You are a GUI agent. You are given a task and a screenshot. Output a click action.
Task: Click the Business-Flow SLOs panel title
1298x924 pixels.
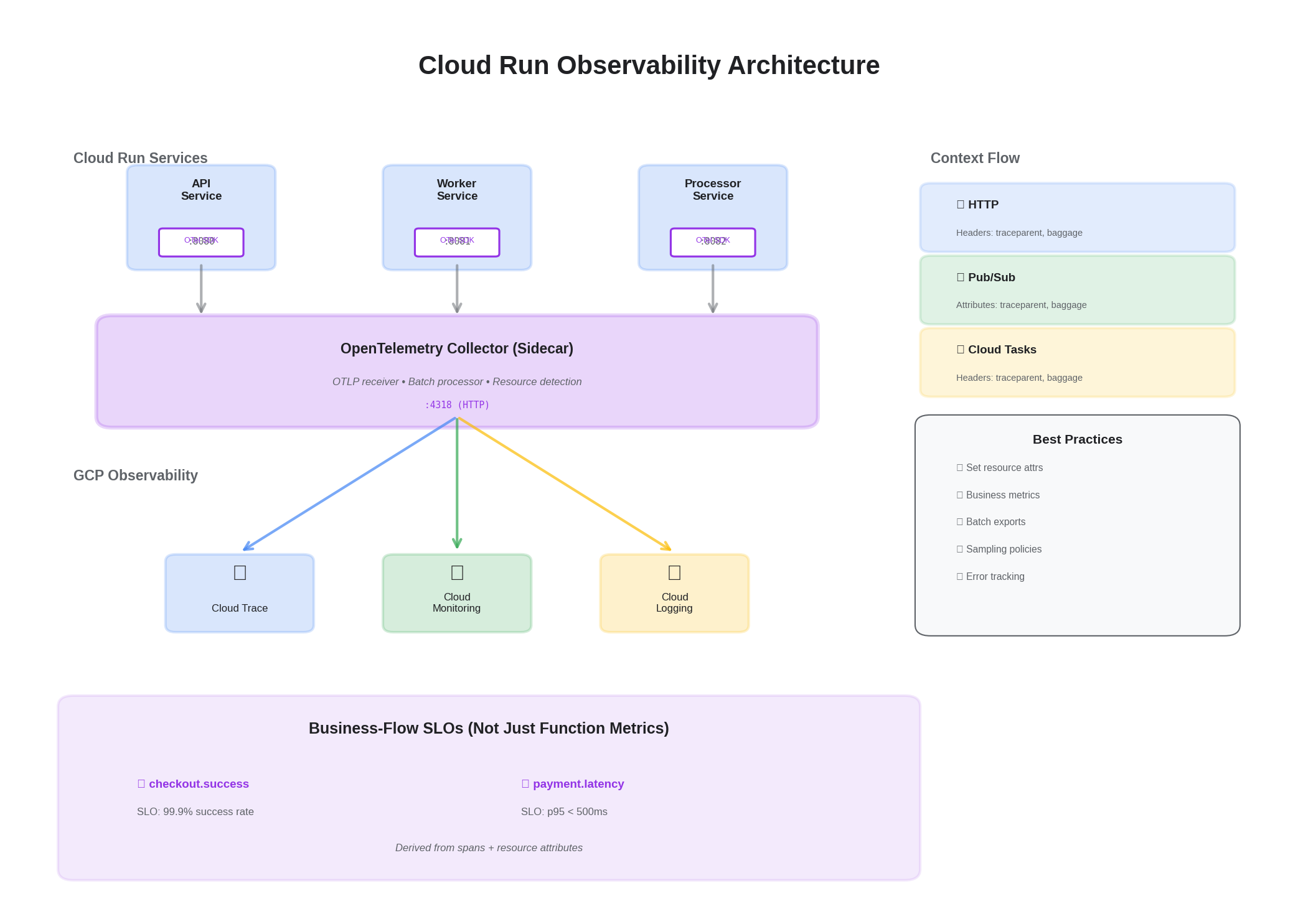point(489,727)
